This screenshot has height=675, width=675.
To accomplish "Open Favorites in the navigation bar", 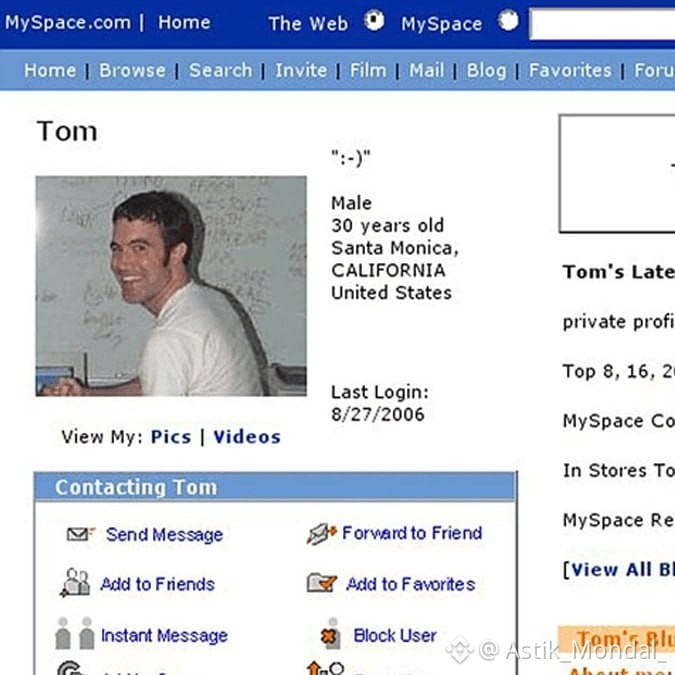I will pyautogui.click(x=570, y=71).
